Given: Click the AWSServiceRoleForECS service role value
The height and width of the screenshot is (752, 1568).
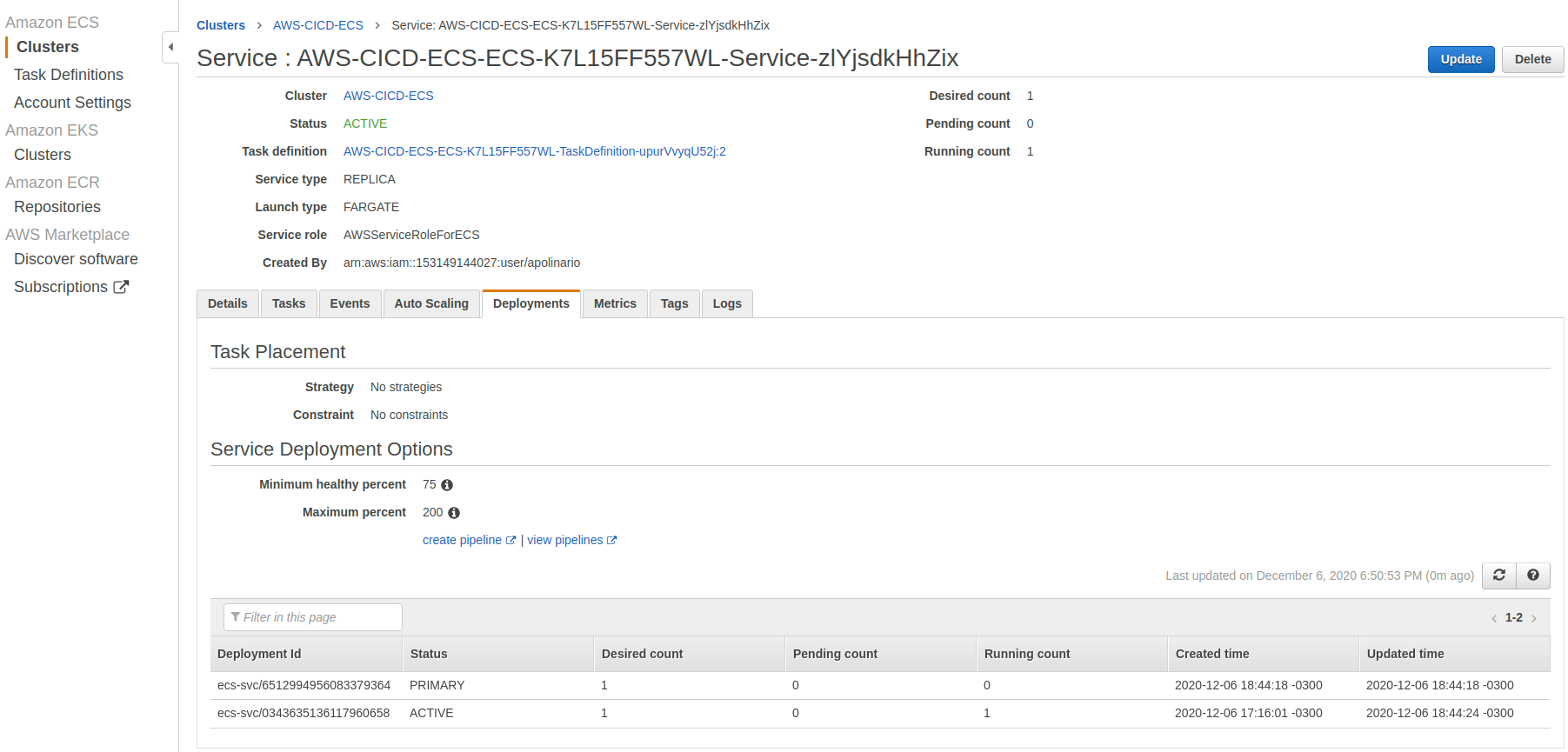Looking at the screenshot, I should (411, 235).
